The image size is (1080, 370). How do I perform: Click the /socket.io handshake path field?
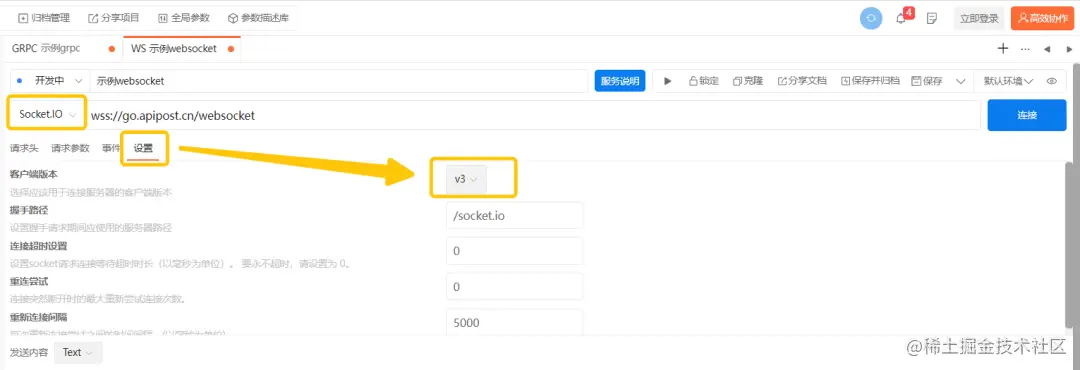(515, 215)
